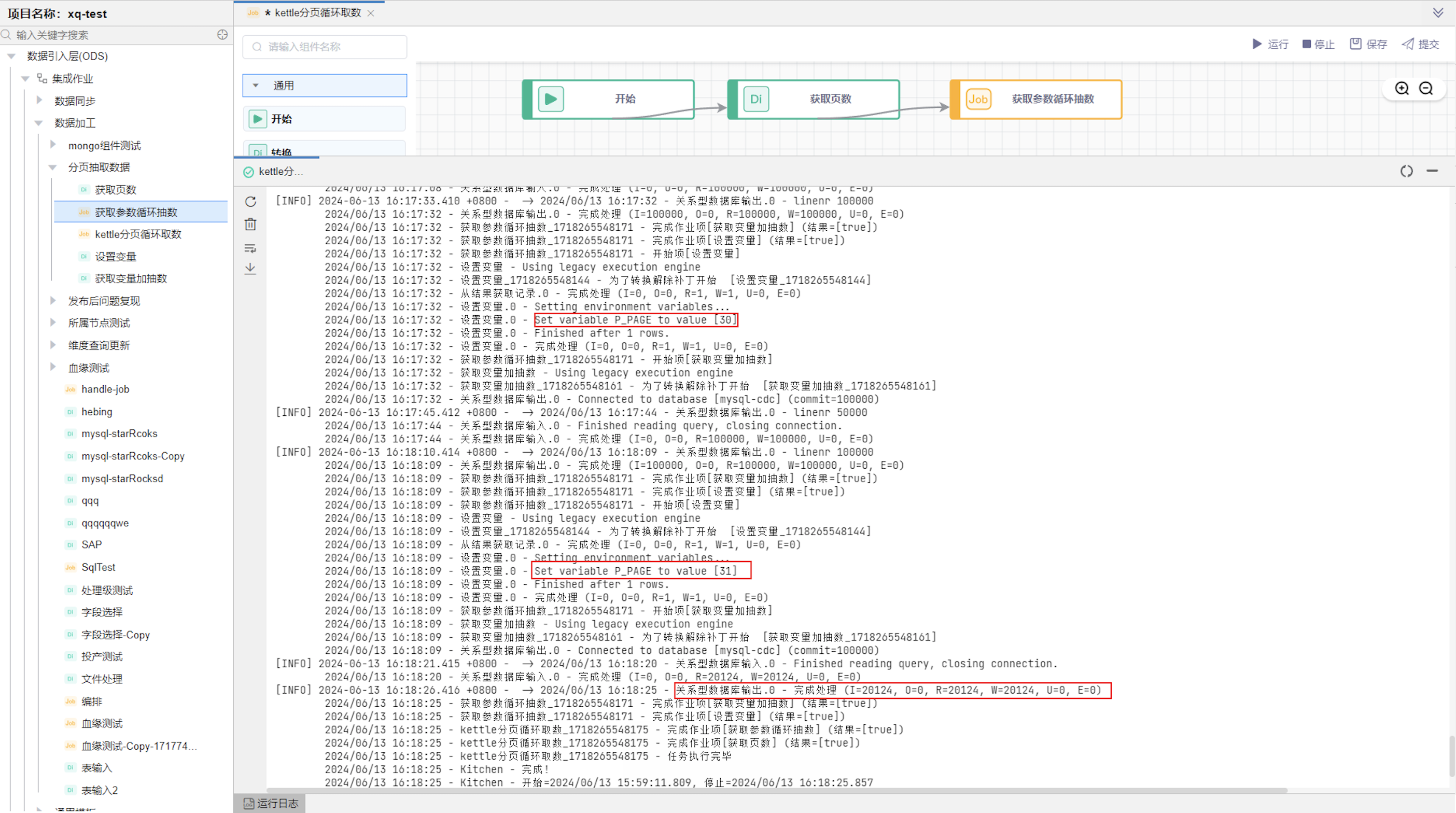1456x813 pixels.
Task: Clear log with trash icon
Action: tap(250, 225)
